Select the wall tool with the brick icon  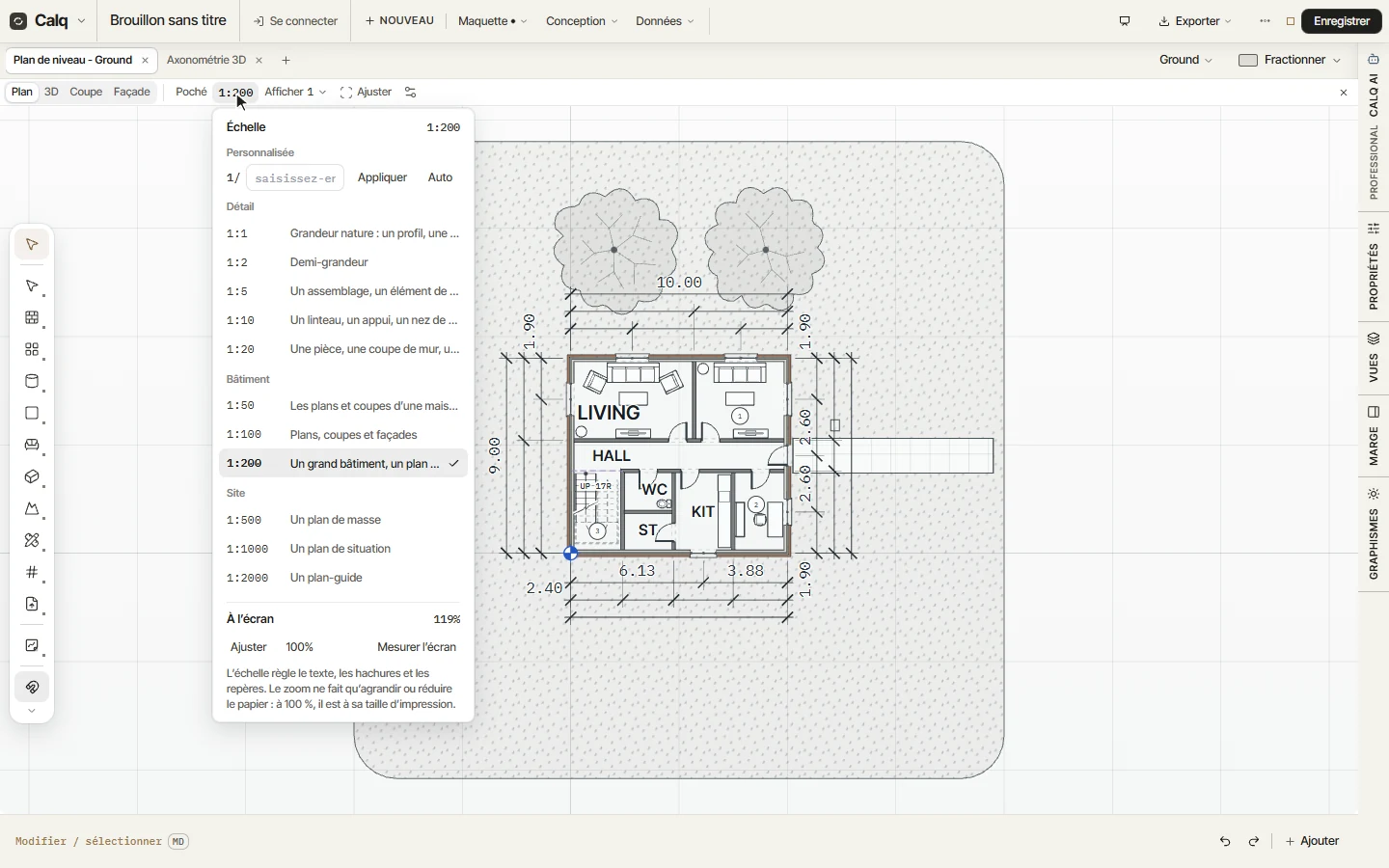(x=32, y=318)
